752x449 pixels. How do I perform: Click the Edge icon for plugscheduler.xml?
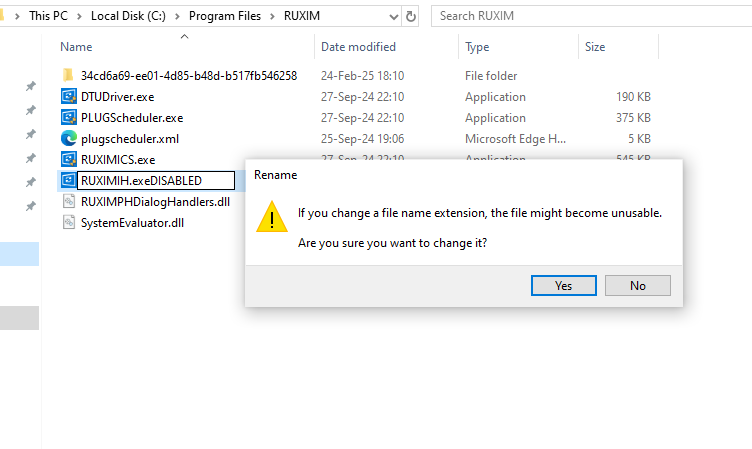click(x=69, y=139)
